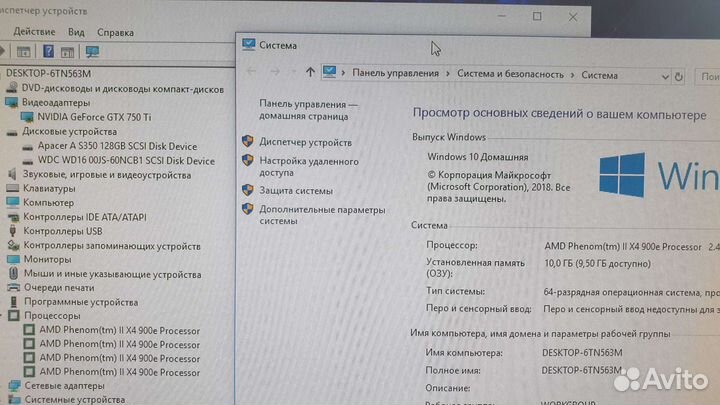Open the address bar history dropdown

tap(665, 77)
